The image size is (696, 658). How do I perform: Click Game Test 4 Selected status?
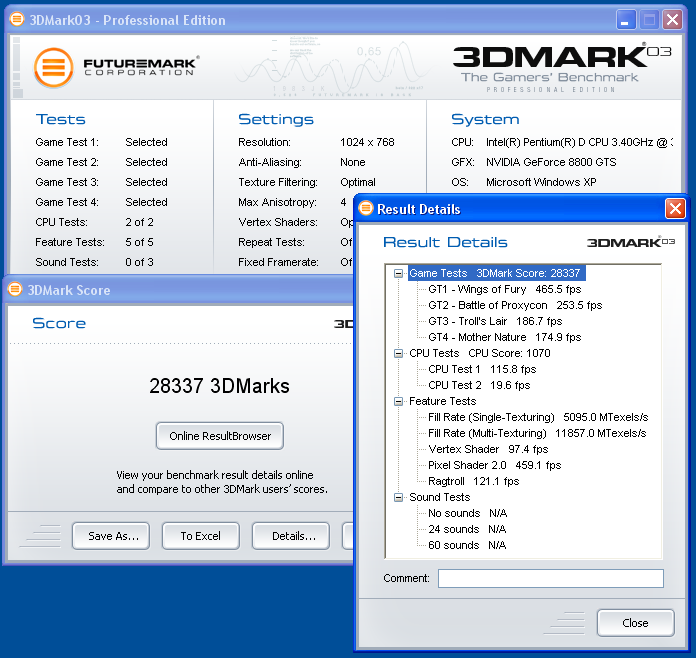coord(146,202)
